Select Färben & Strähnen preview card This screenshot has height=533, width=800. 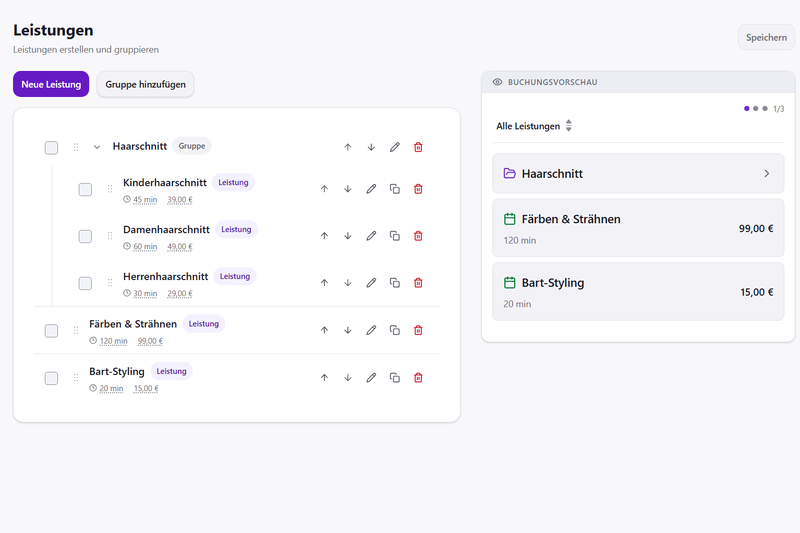[638, 228]
